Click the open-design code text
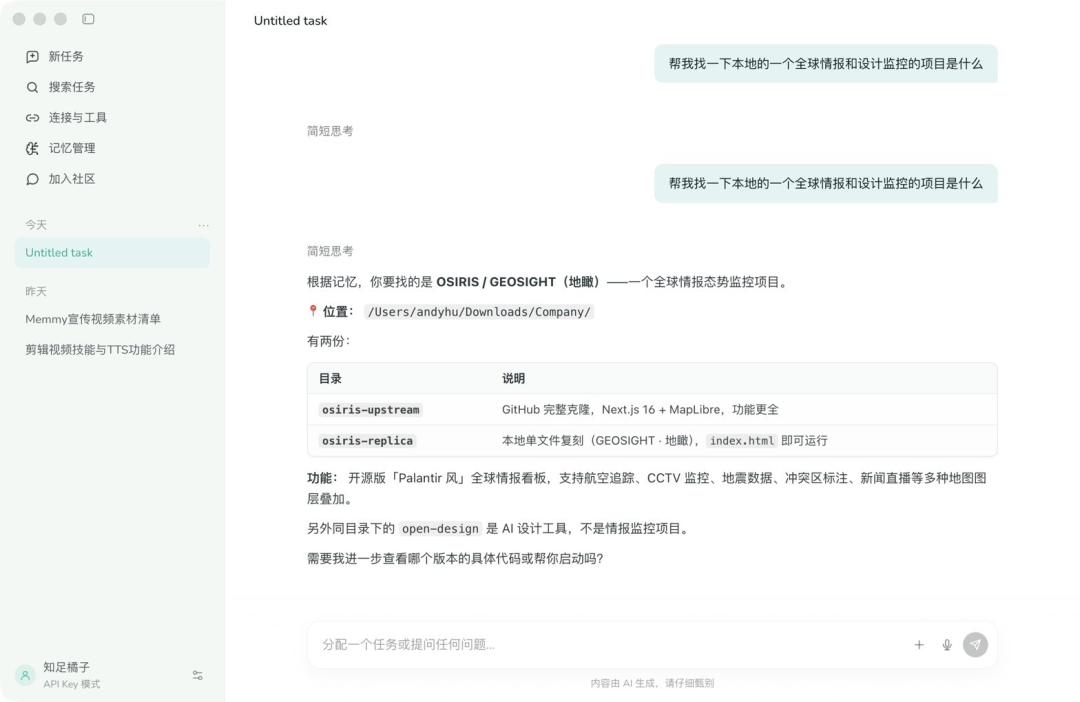 pos(440,529)
